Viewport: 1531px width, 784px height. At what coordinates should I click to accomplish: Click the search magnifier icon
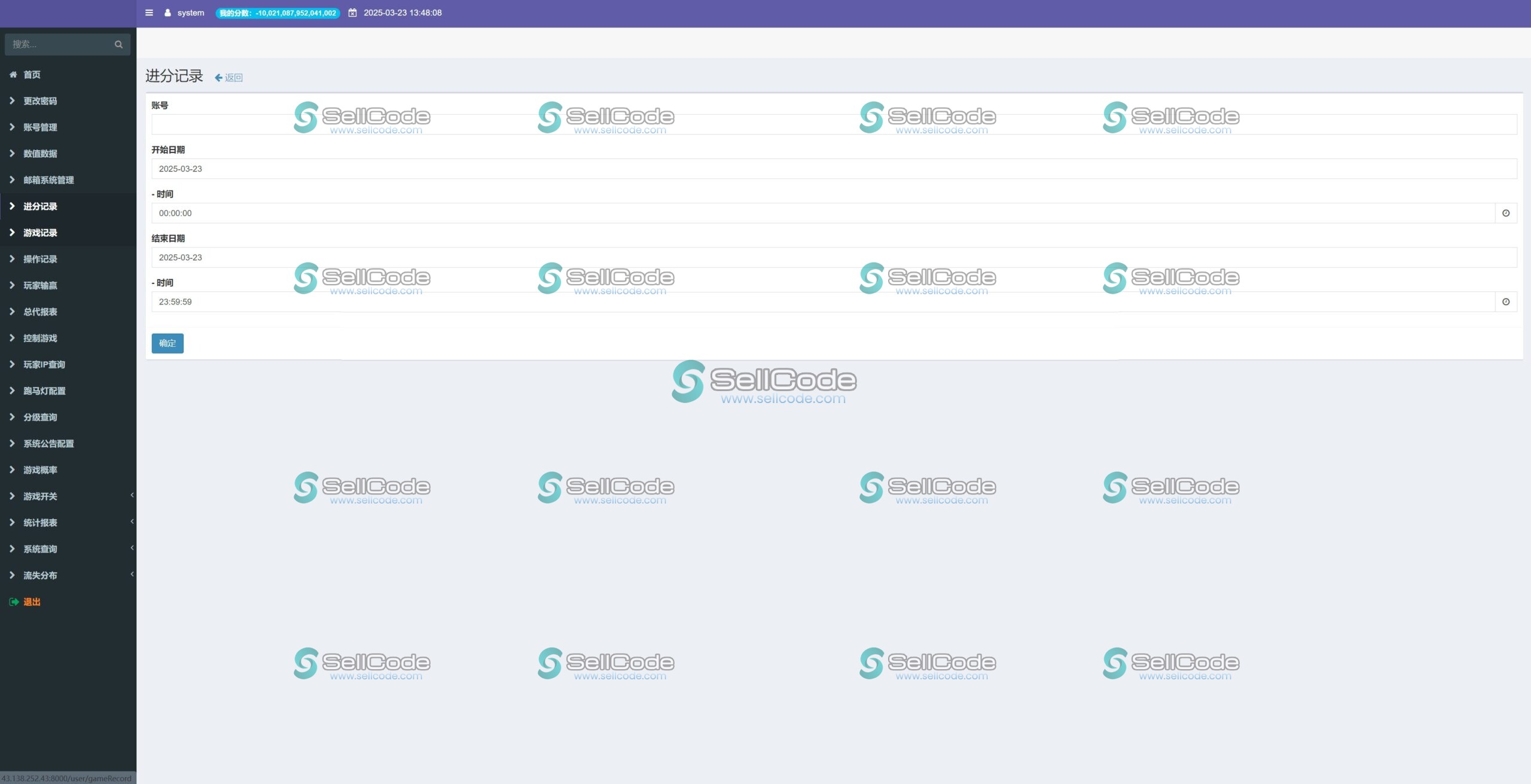pos(118,44)
